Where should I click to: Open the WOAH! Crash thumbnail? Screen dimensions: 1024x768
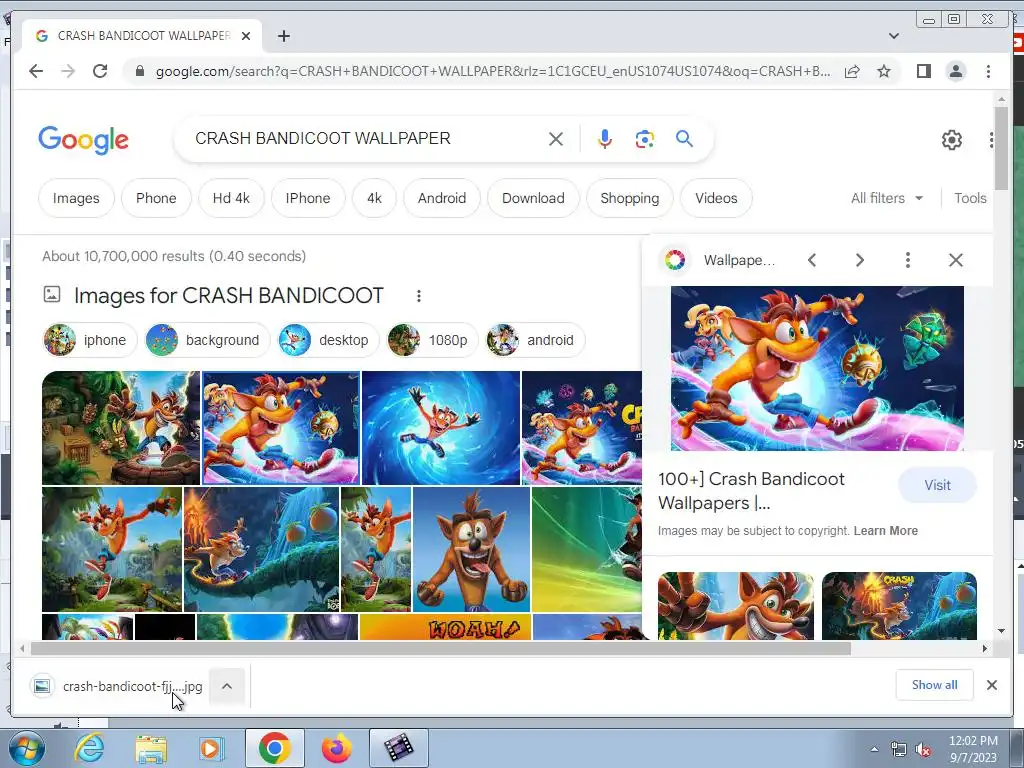coord(445,628)
